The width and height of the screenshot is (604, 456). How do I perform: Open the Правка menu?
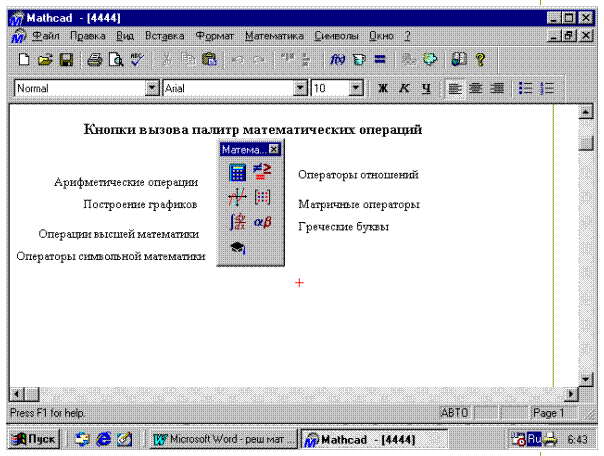pos(87,36)
